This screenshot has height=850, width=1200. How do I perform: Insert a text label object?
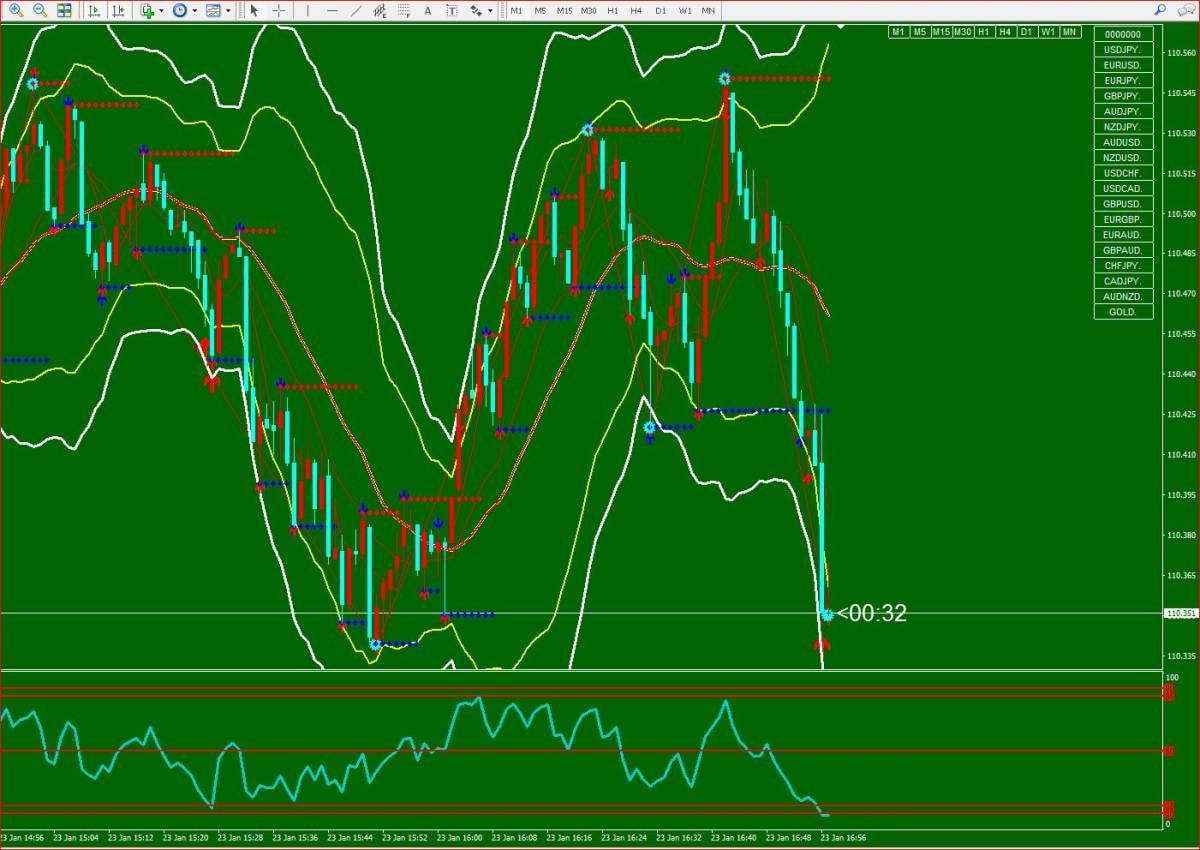451,10
